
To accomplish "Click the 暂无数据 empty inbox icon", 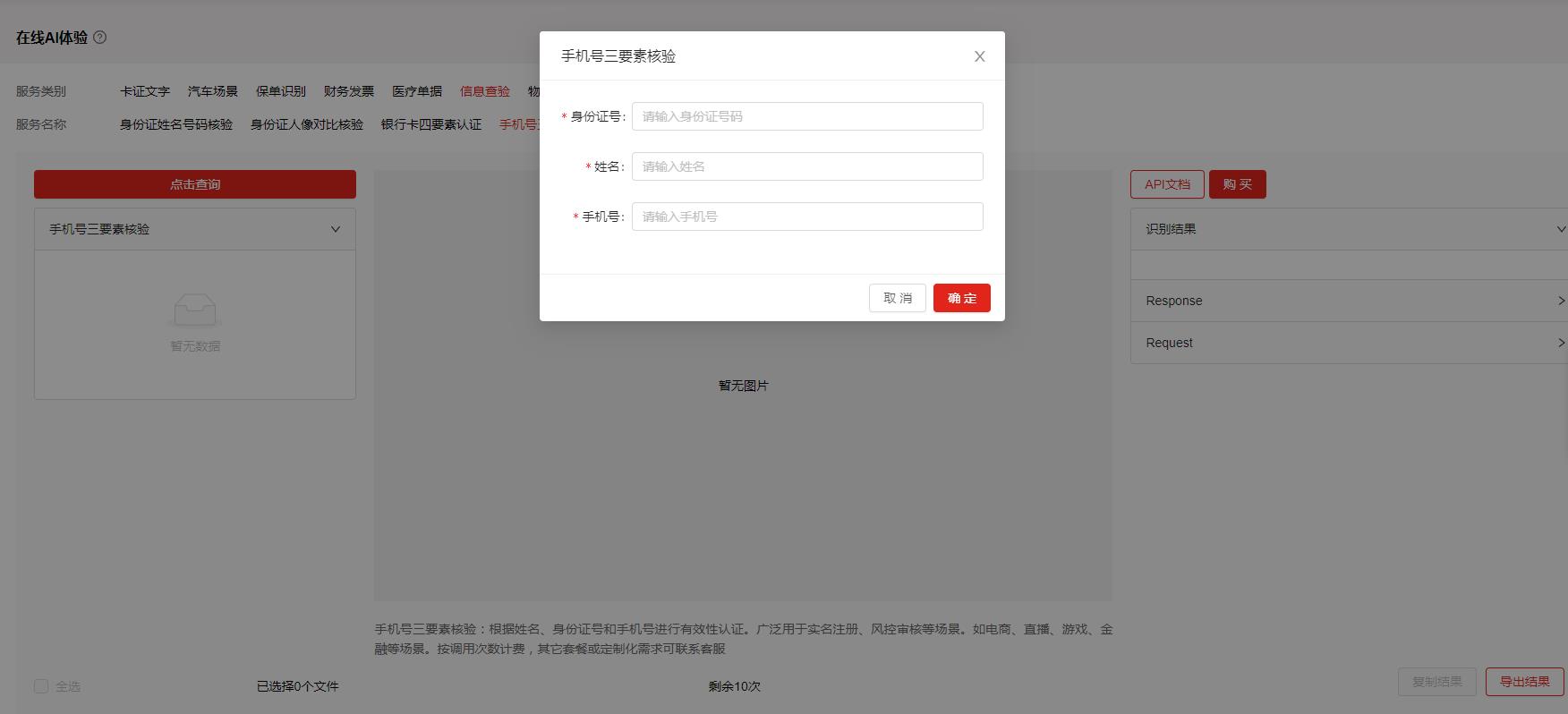I will [x=195, y=310].
